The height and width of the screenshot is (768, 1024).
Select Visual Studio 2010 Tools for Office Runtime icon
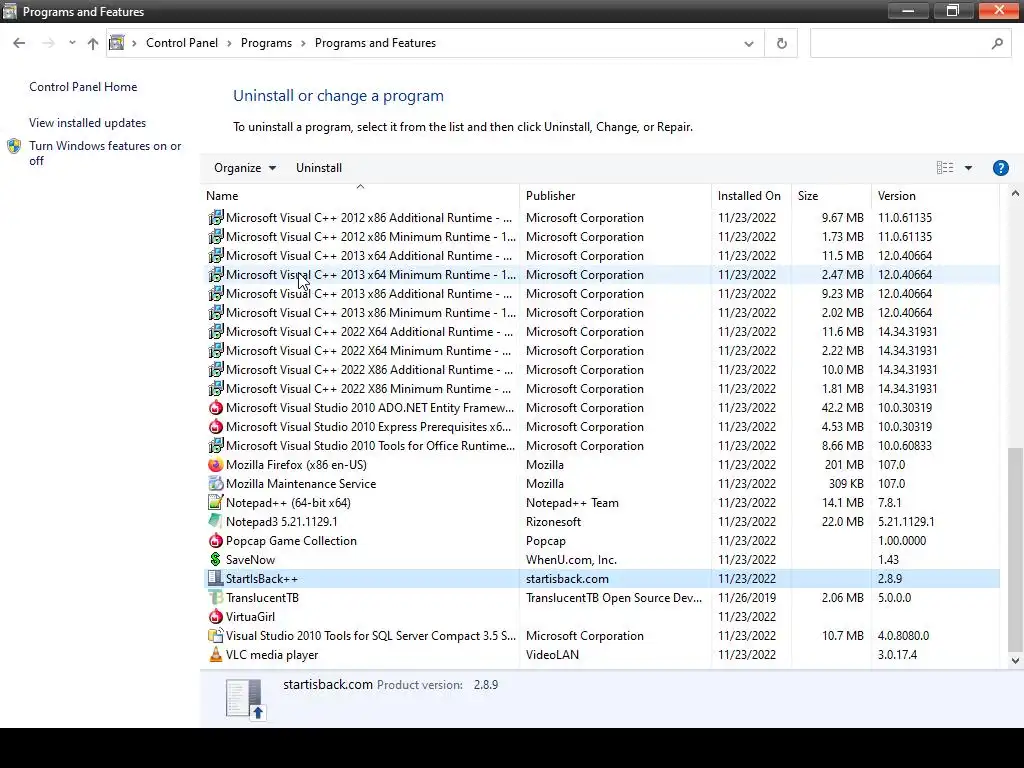point(216,446)
